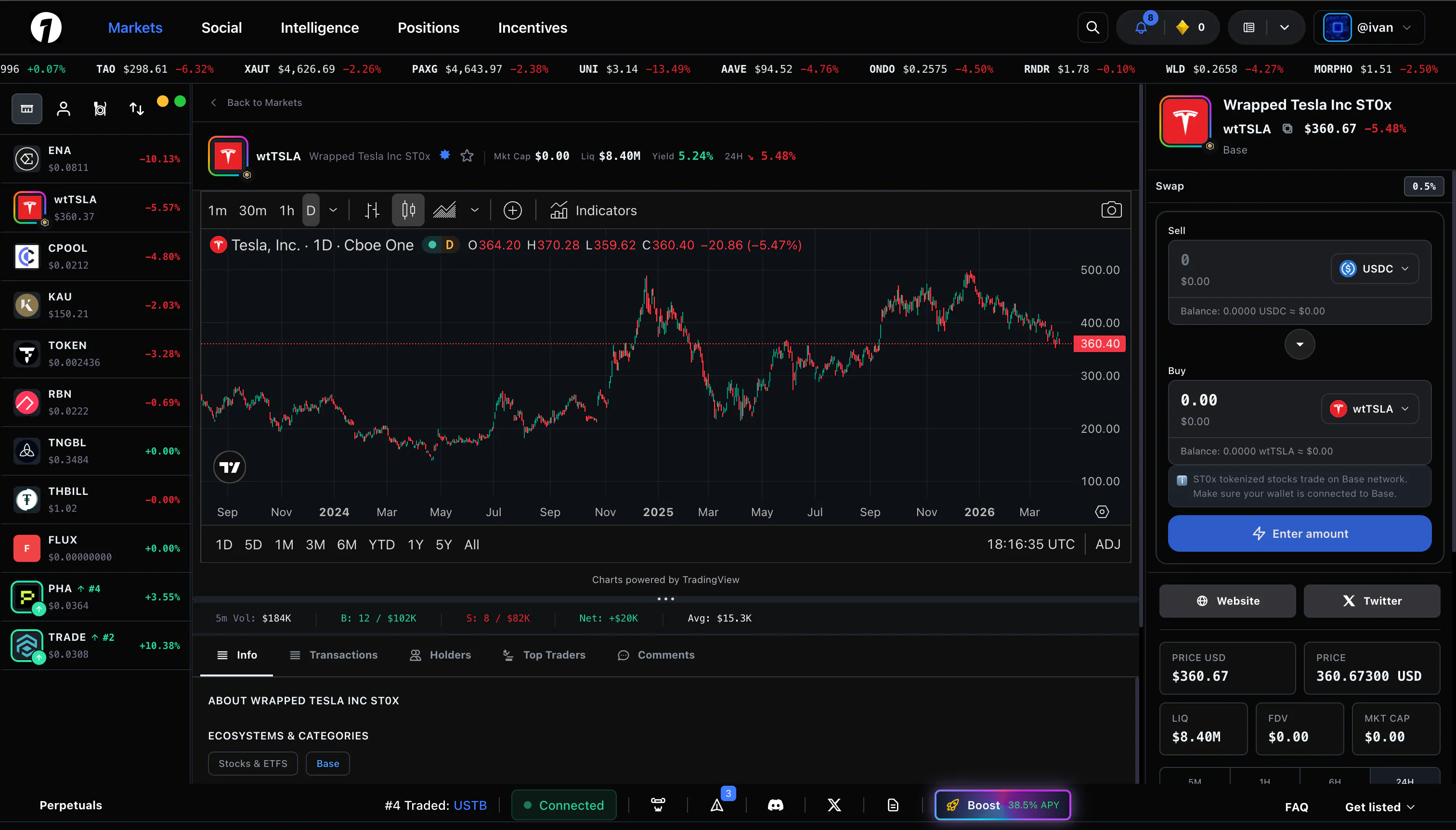The width and height of the screenshot is (1456, 830).
Task: Select the 30m chart interval
Action: point(253,210)
